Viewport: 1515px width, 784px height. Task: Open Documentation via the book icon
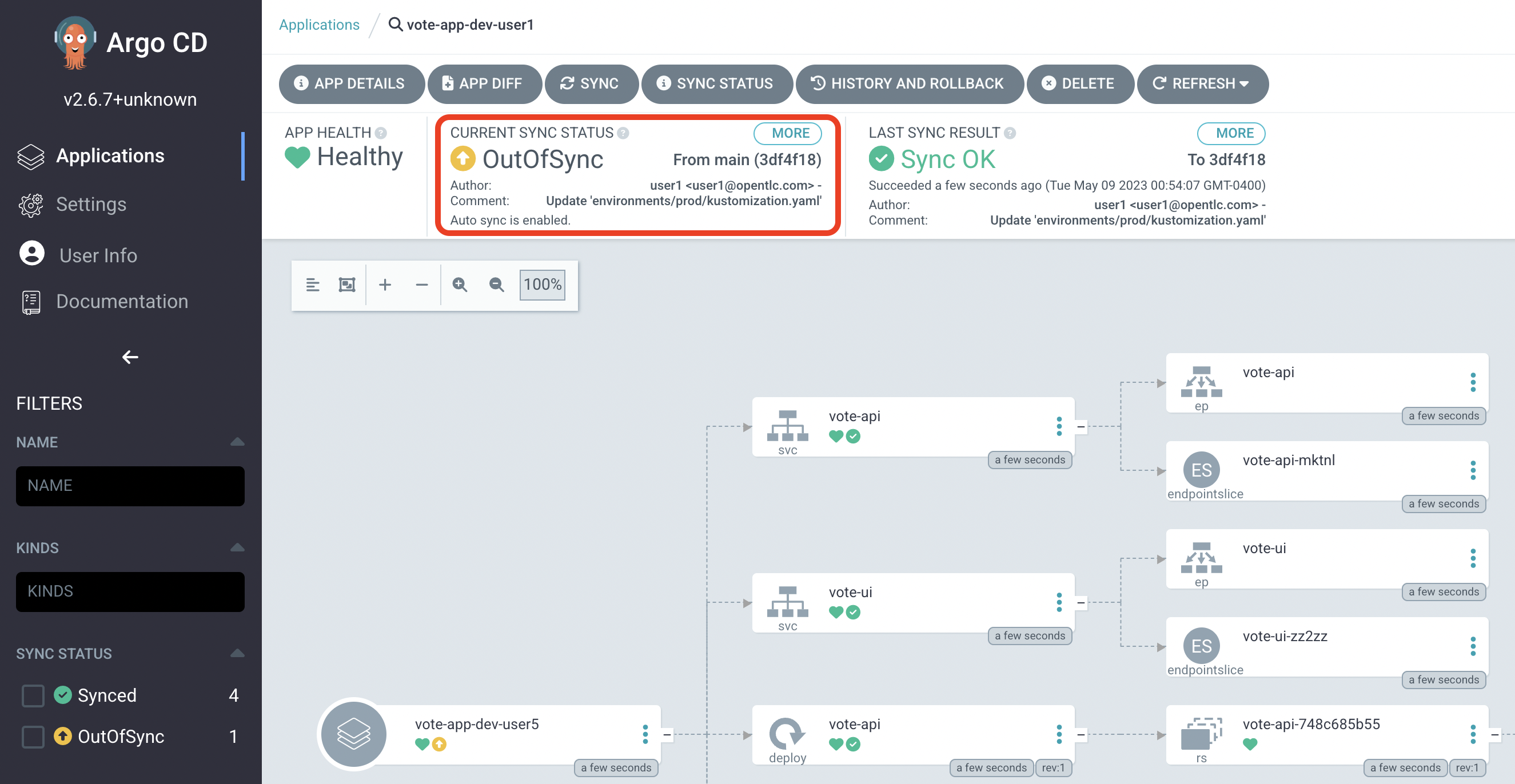click(30, 302)
